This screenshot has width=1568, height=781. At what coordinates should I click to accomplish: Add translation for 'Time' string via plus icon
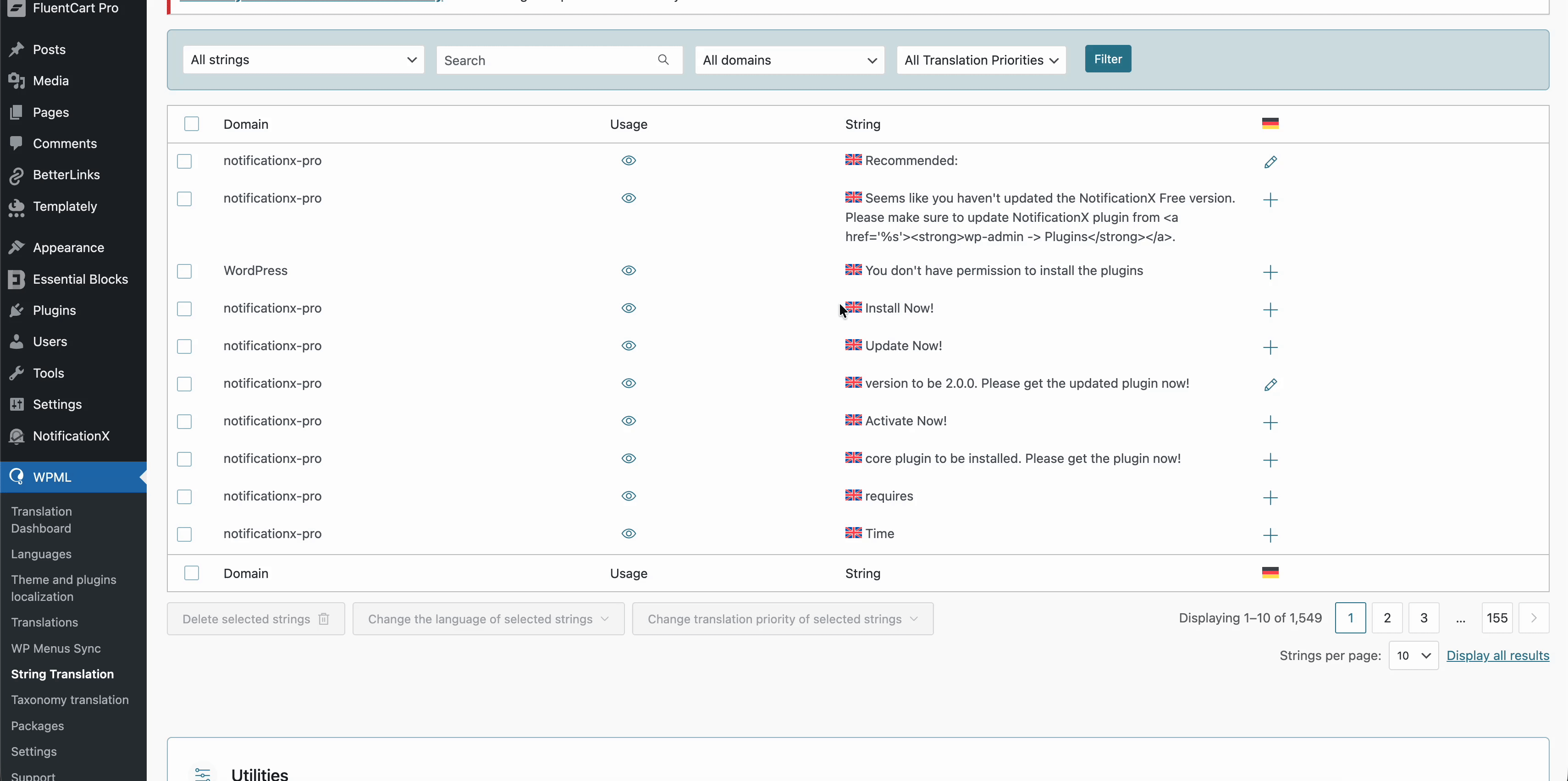(1270, 535)
